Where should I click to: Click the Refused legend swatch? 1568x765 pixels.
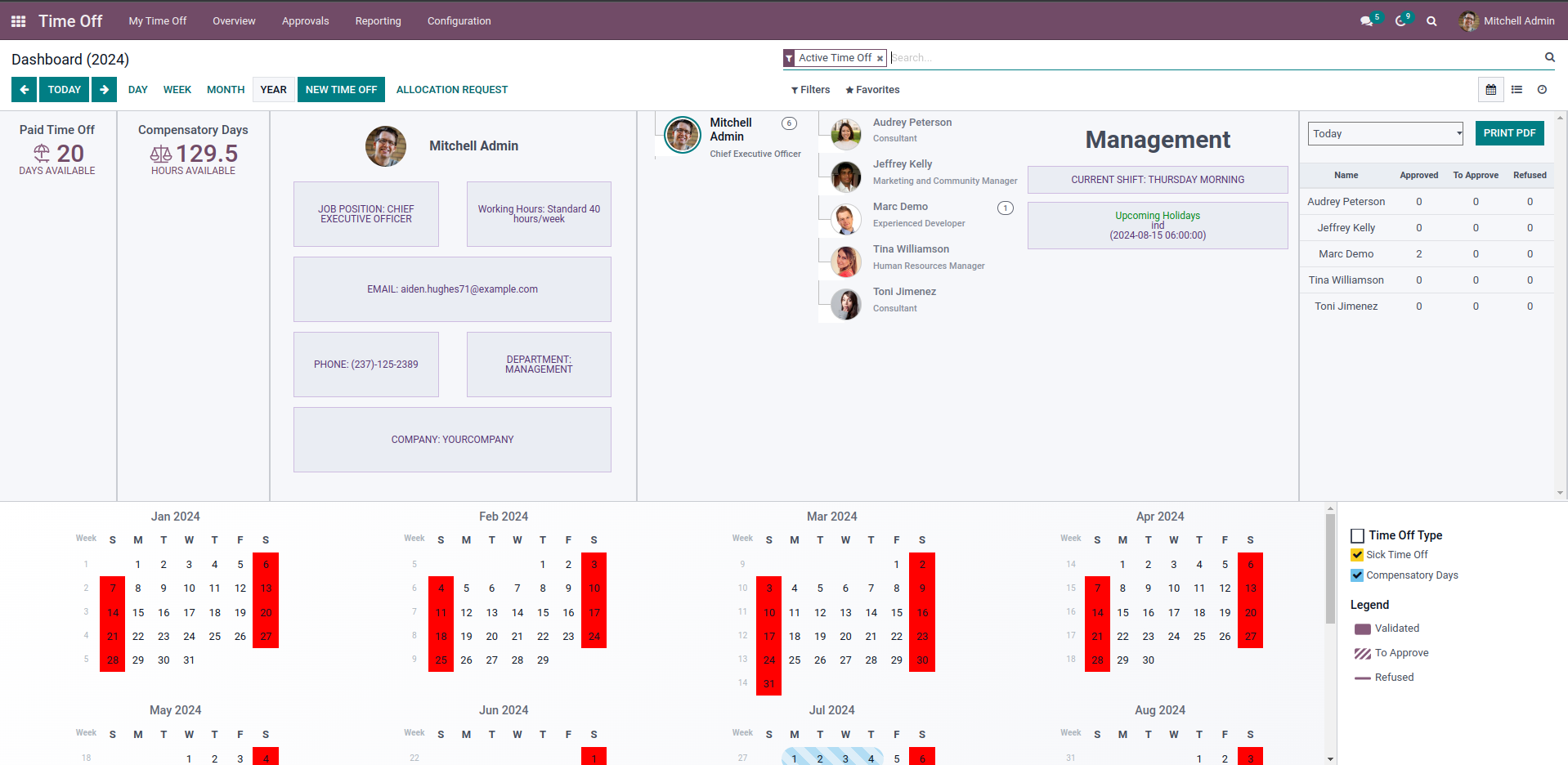1363,678
